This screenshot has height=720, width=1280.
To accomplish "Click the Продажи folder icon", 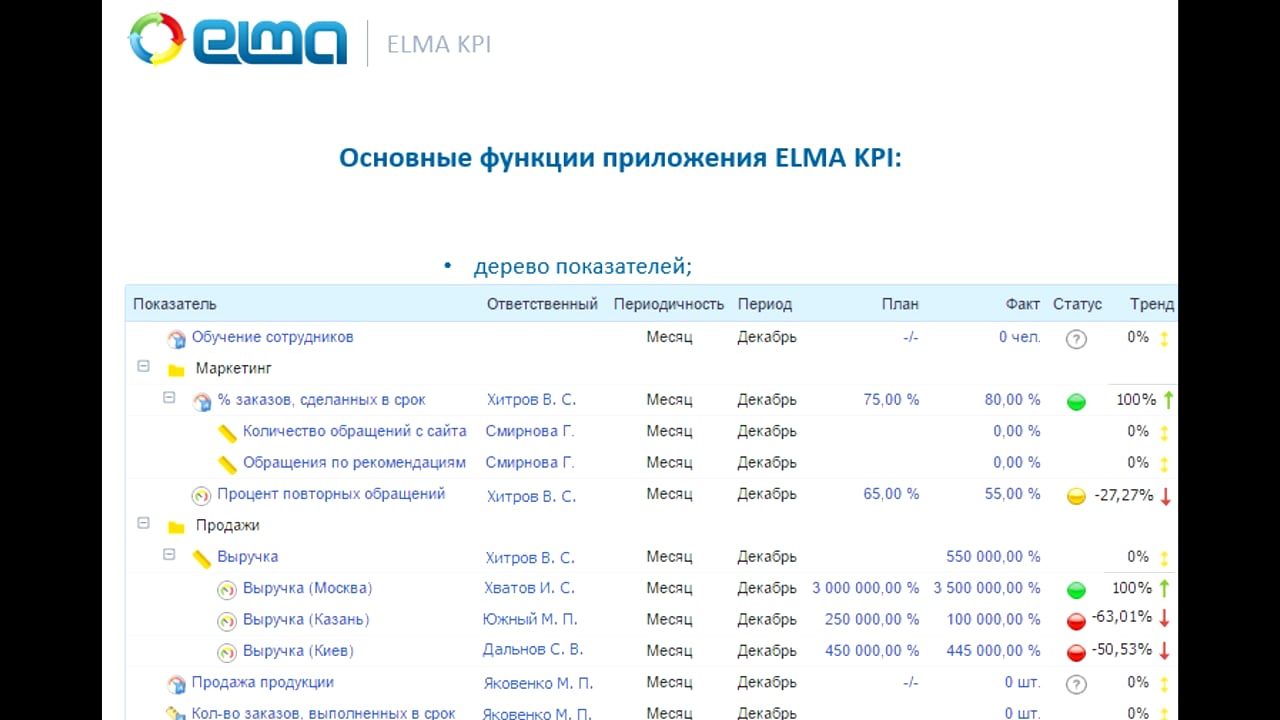I will click(177, 527).
